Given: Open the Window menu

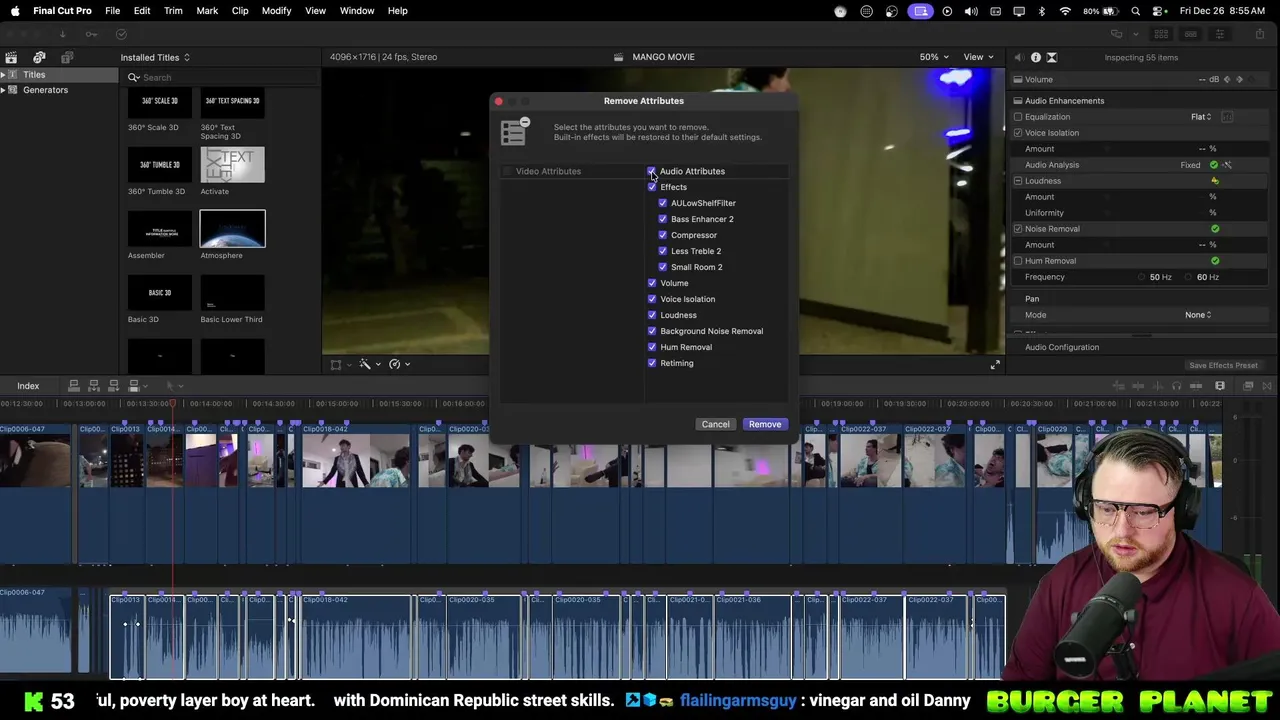Looking at the screenshot, I should [x=357, y=11].
